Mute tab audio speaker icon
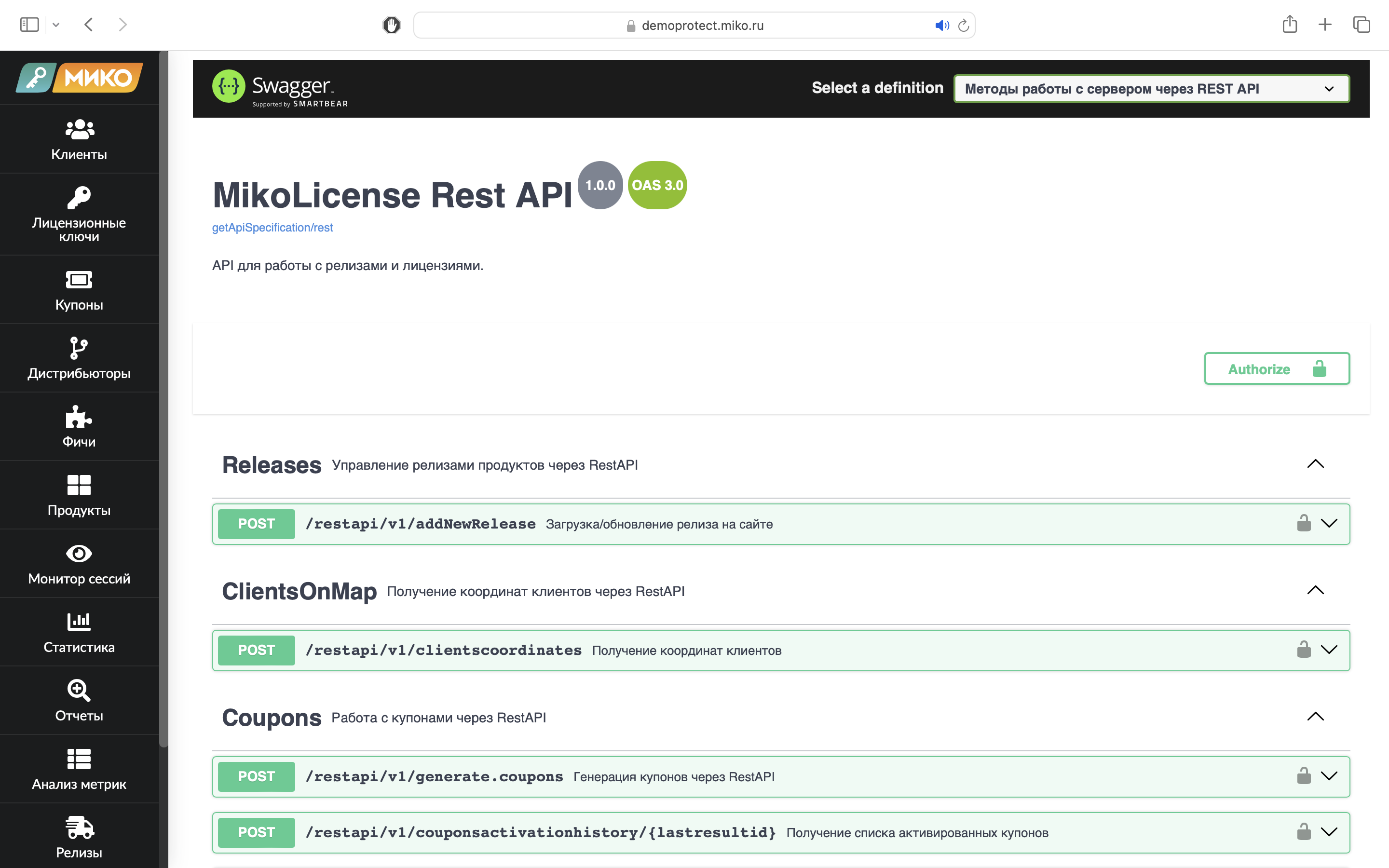The height and width of the screenshot is (868, 1389). point(942,25)
